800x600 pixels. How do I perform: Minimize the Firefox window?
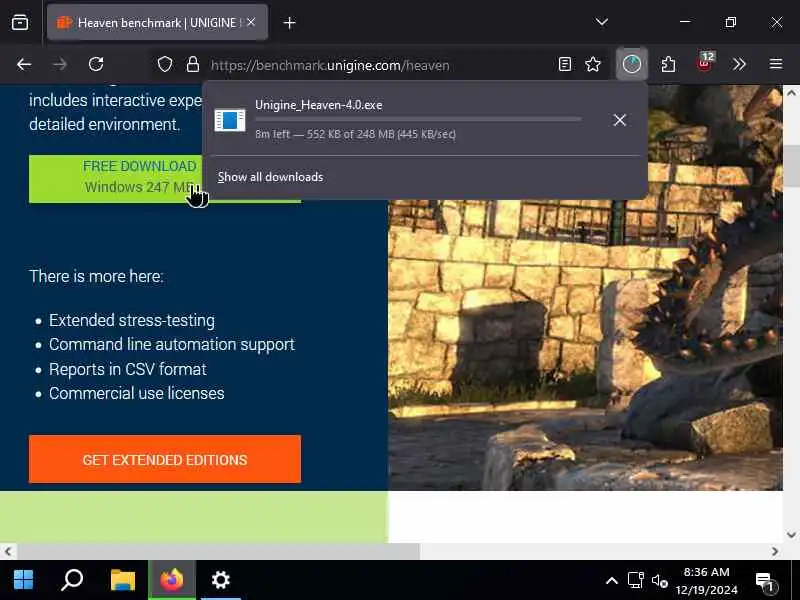click(685, 22)
